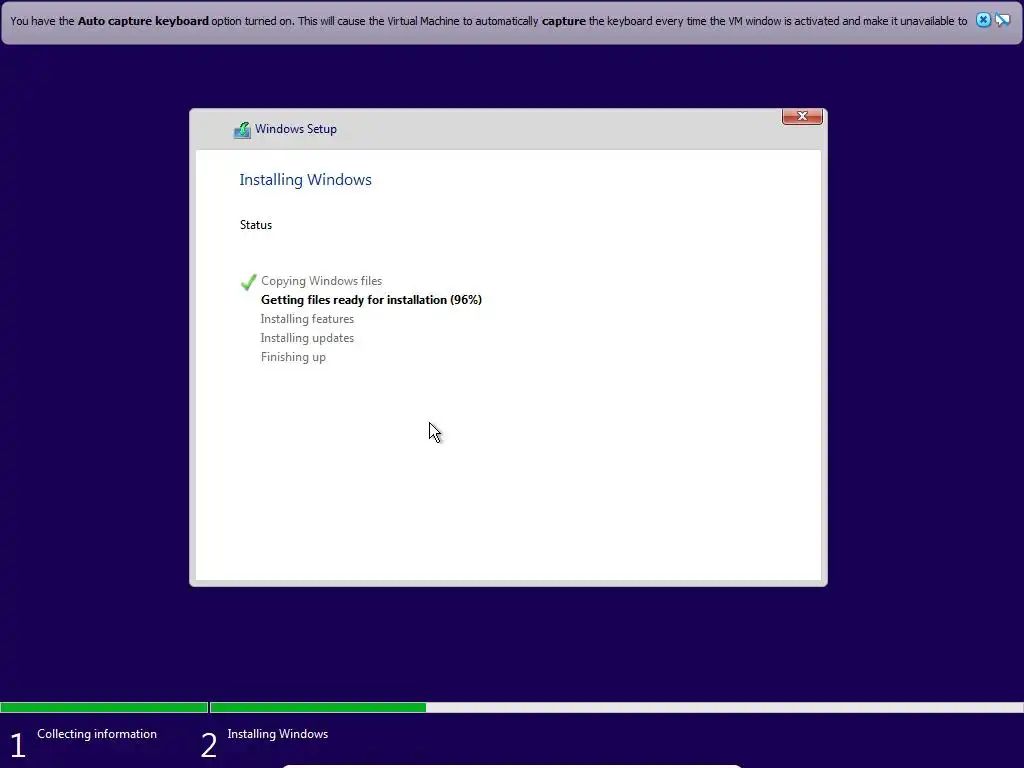The image size is (1024, 768).
Task: Click the green checkmark beside Copying Windows files
Action: [x=248, y=281]
